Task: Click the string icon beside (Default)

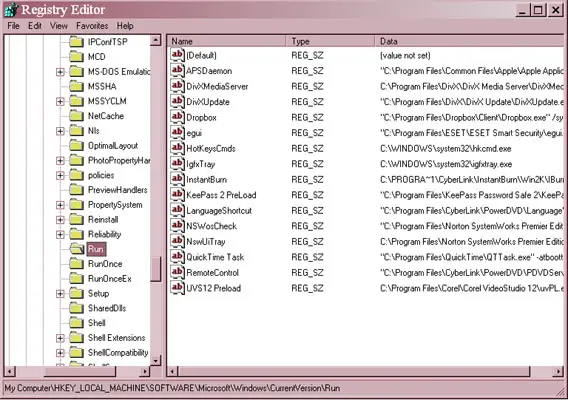Action: click(177, 55)
